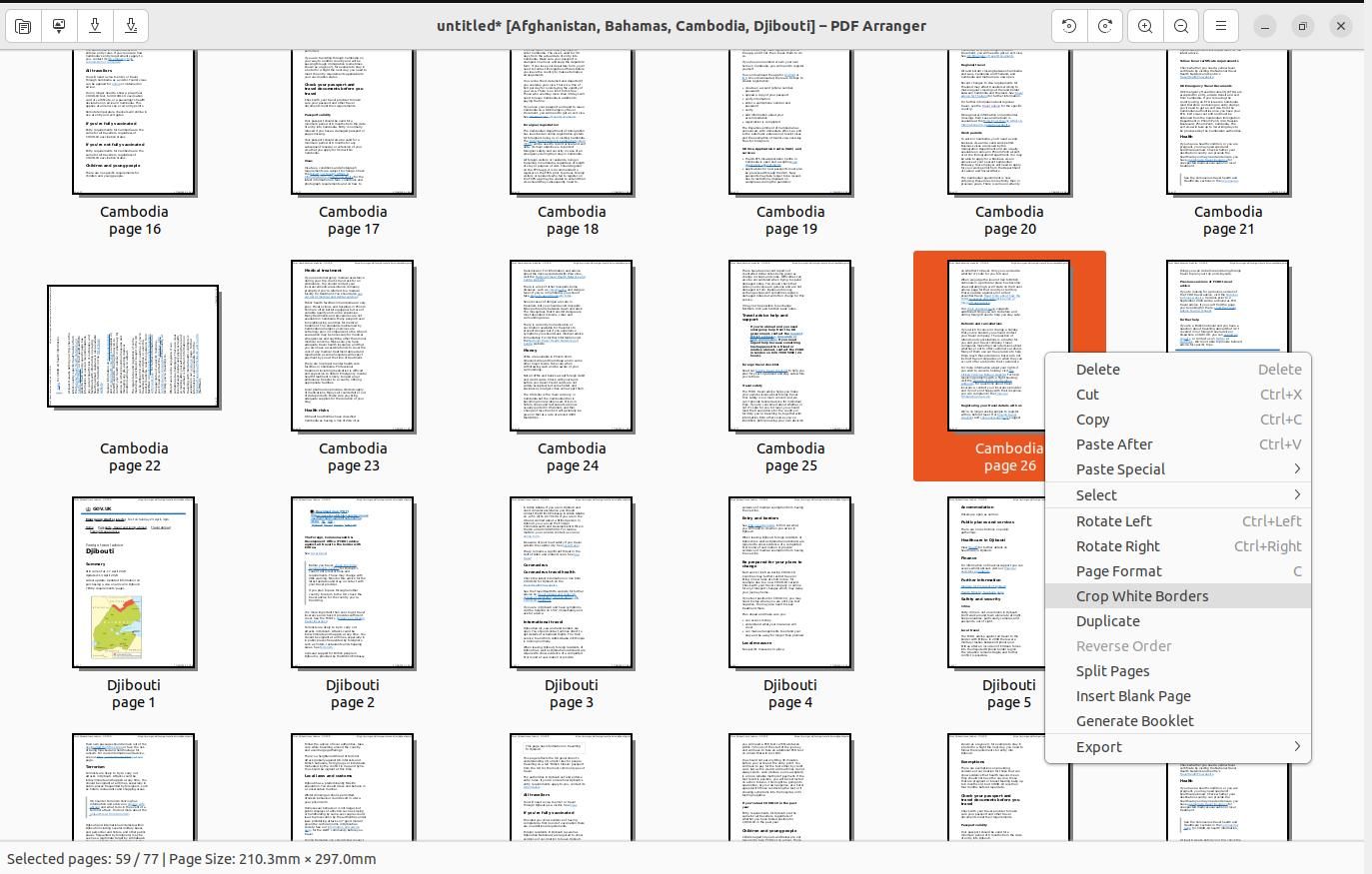Select Duplicate from the context menu
Screen dimensions: 1372x874
click(1108, 620)
